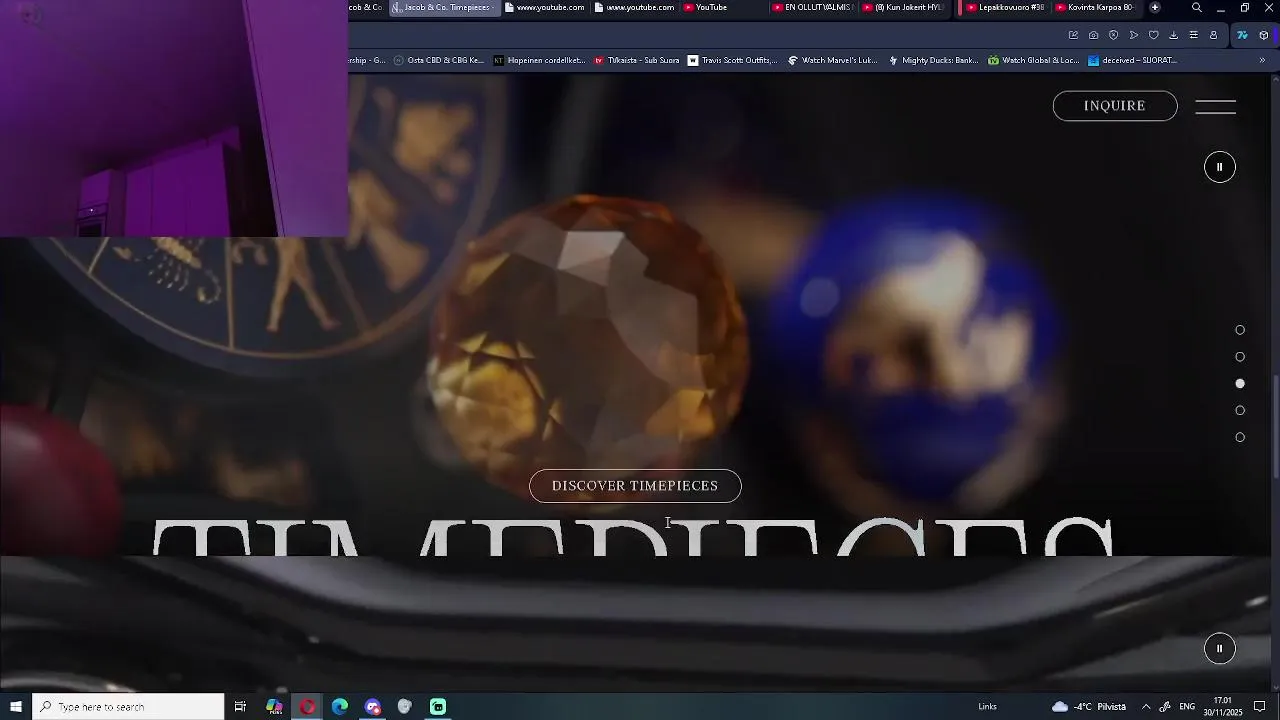Open the downloads icon in toolbar

(x=1173, y=35)
